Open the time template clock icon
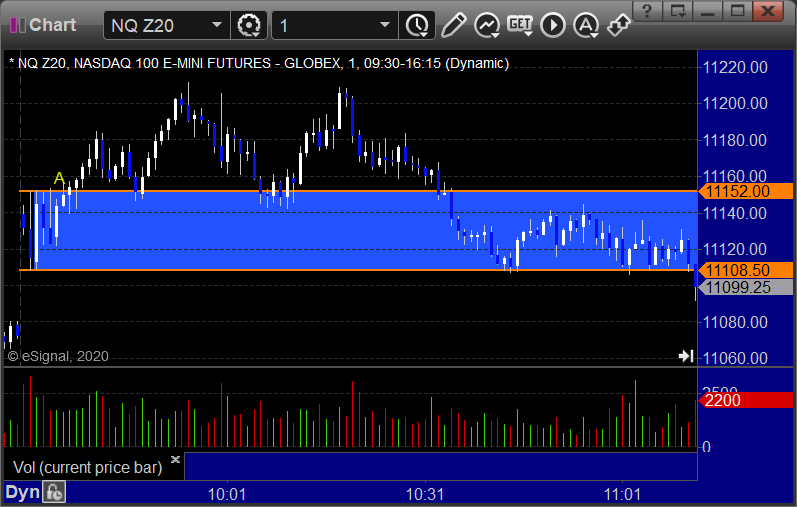 coord(417,25)
